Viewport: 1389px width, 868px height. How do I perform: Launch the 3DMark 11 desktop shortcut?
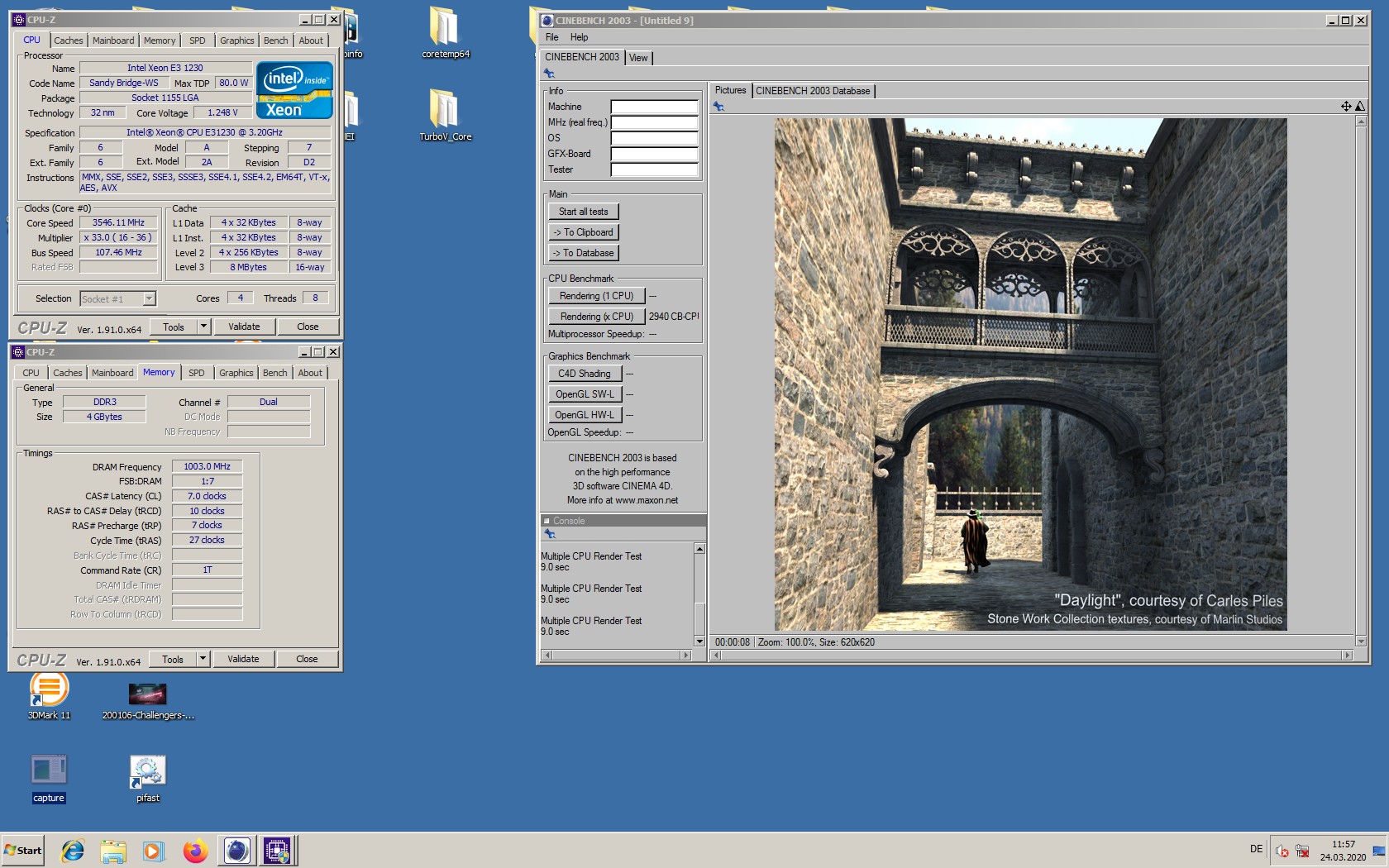(x=49, y=695)
